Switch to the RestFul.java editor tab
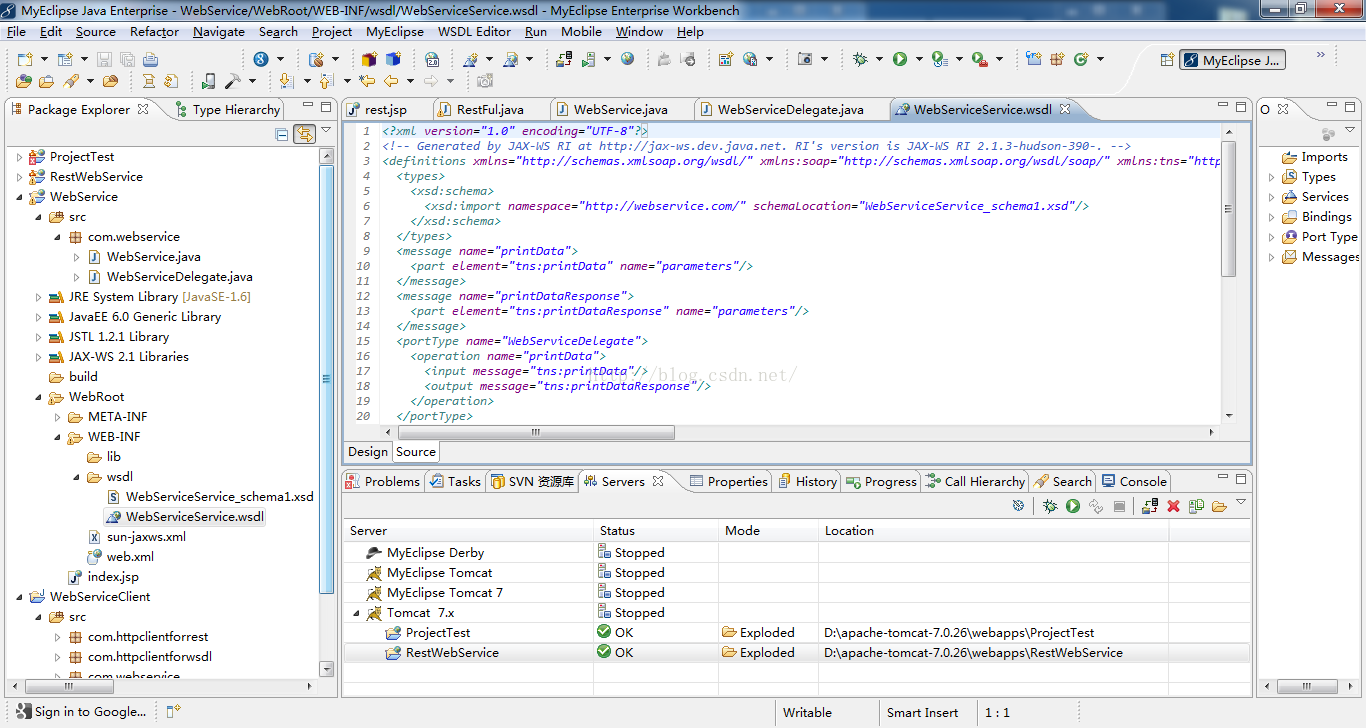Screen dimensions: 1366x728 [489, 109]
